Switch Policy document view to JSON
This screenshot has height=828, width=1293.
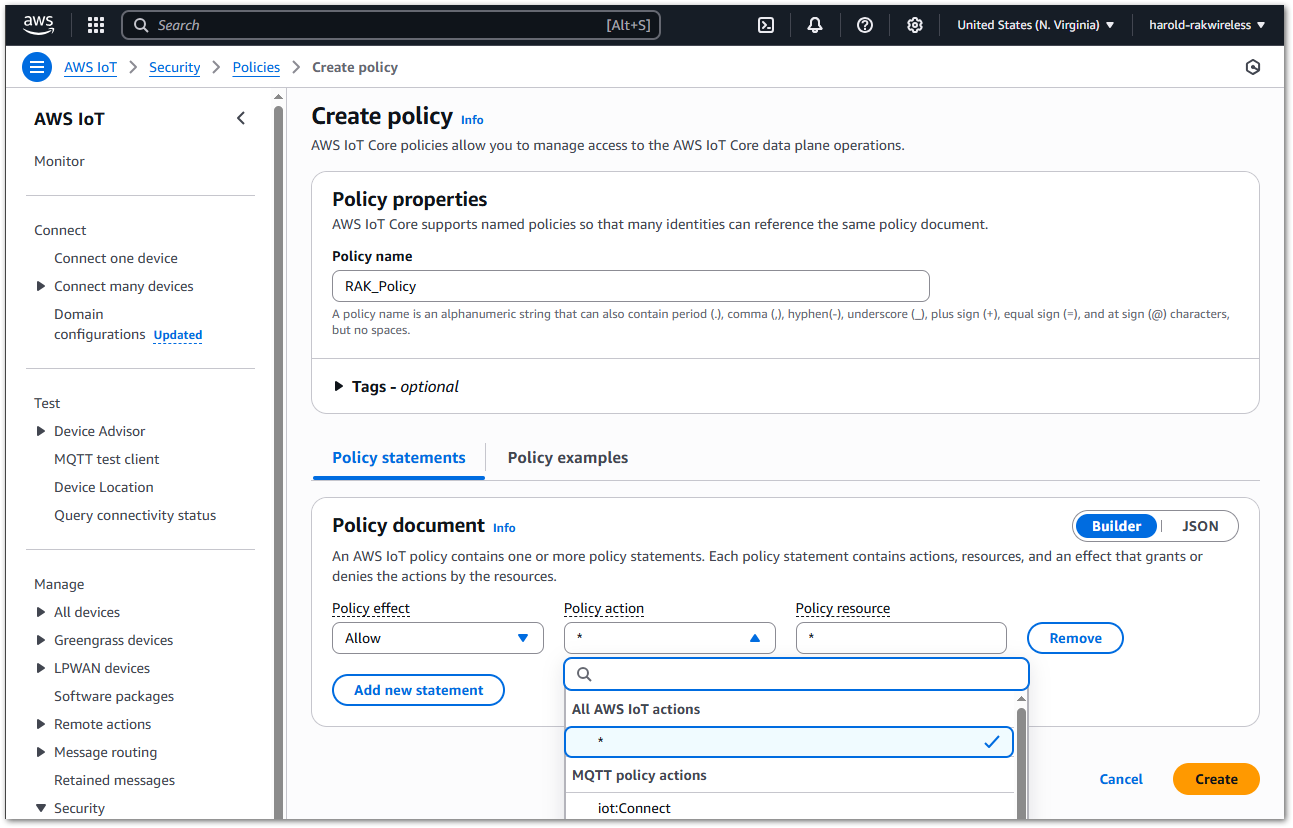tap(1199, 525)
